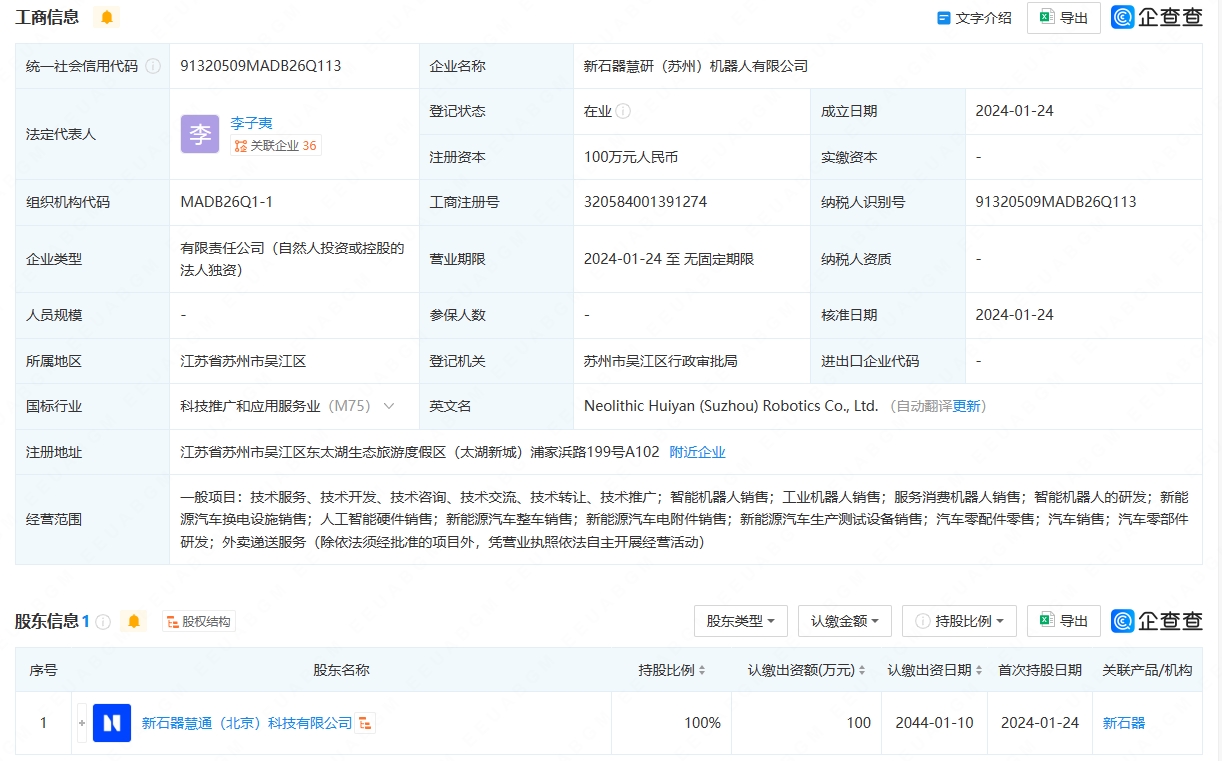Click the bell icon beside 工商信息

tap(106, 17)
